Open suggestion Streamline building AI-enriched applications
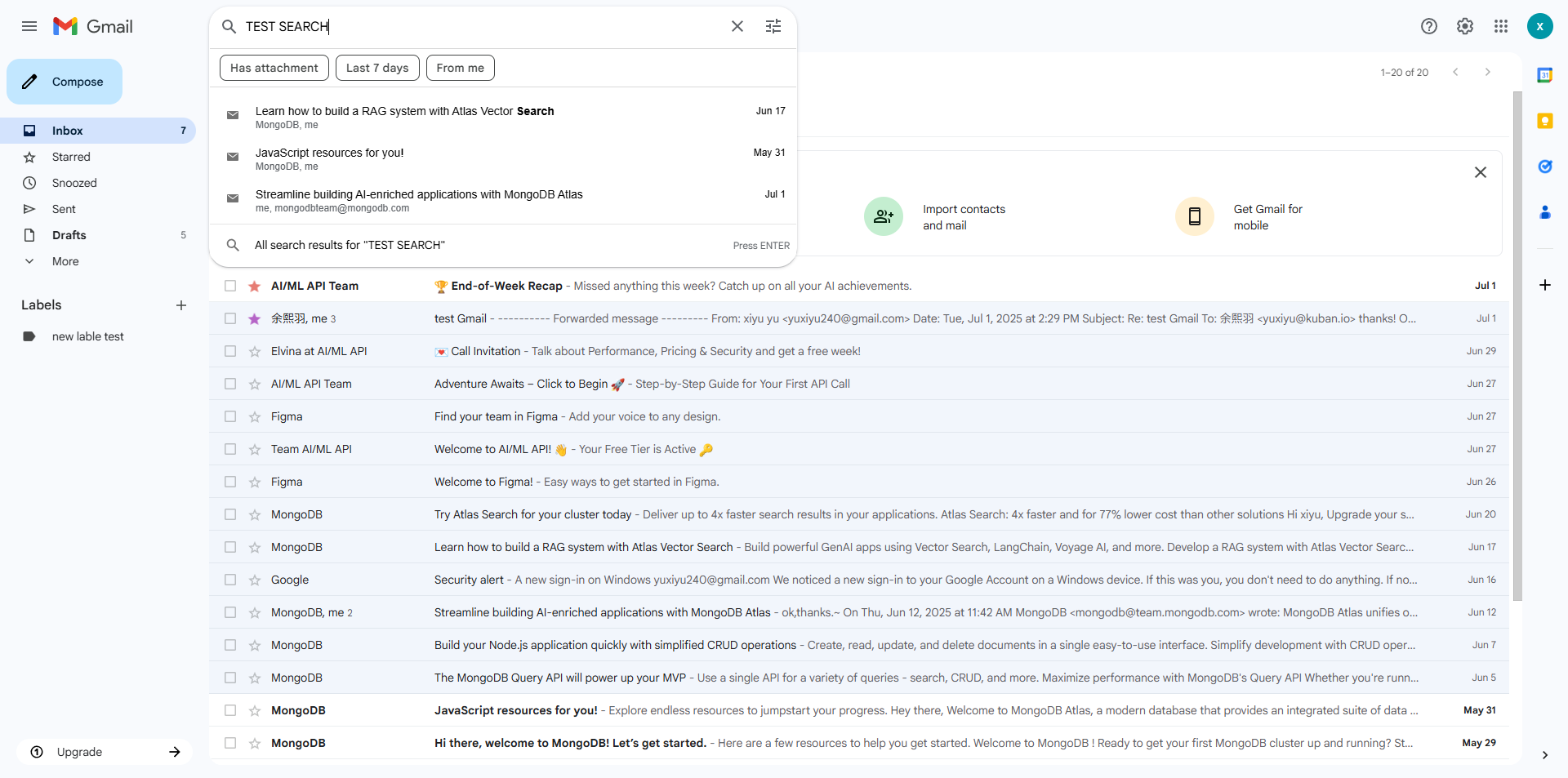Image resolution: width=1568 pixels, height=778 pixels. point(503,201)
